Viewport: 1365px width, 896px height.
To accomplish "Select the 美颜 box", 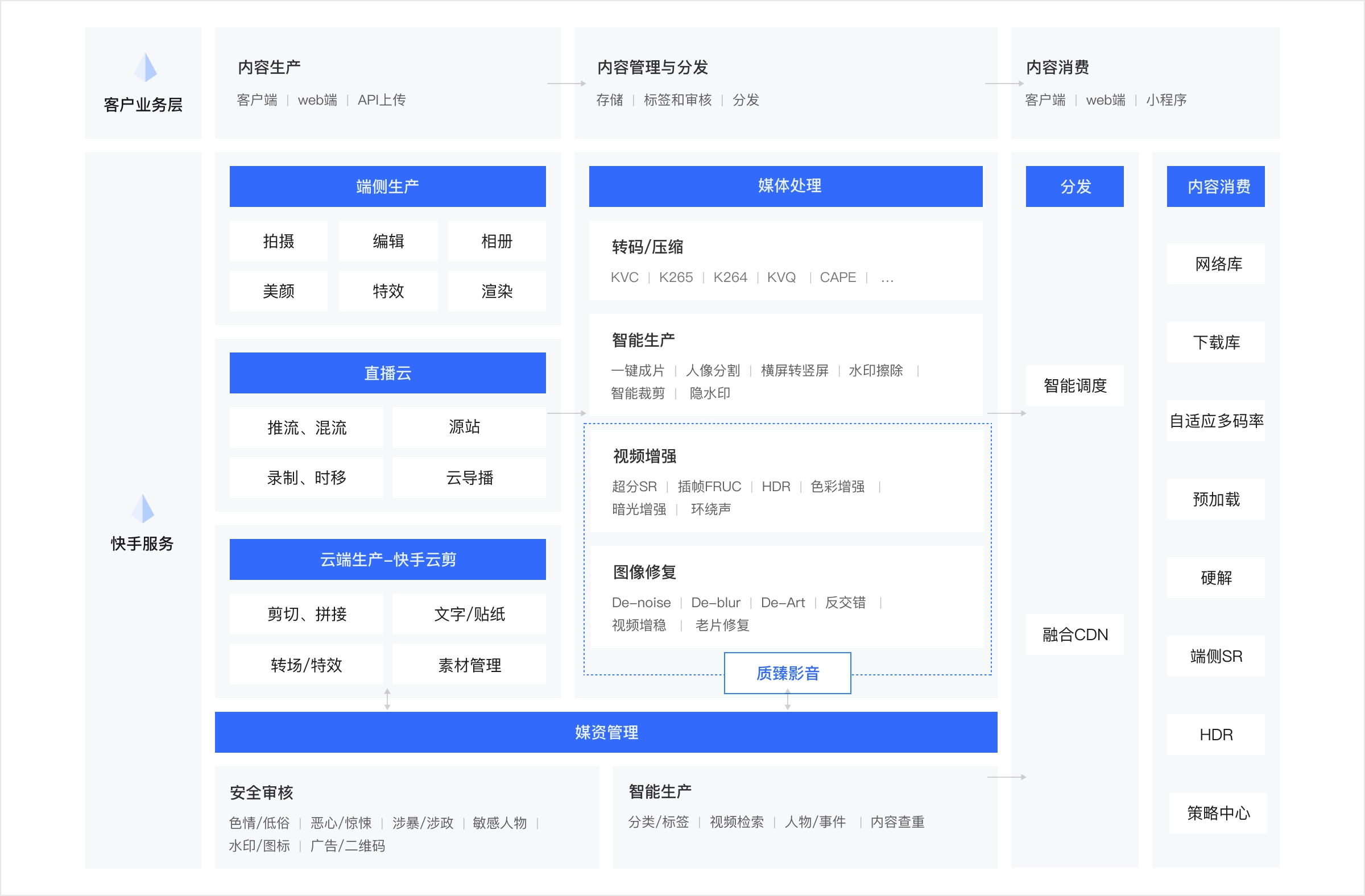I will 279,291.
